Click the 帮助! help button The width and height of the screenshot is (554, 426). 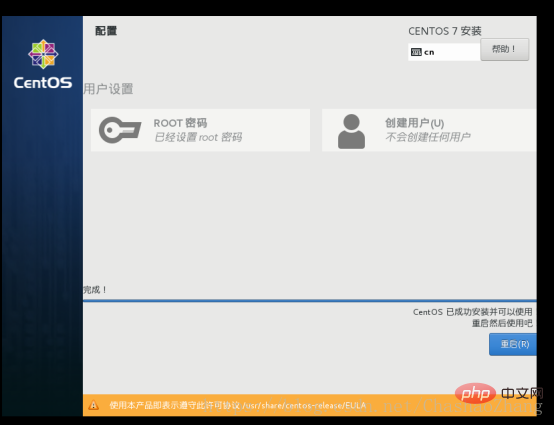(505, 49)
